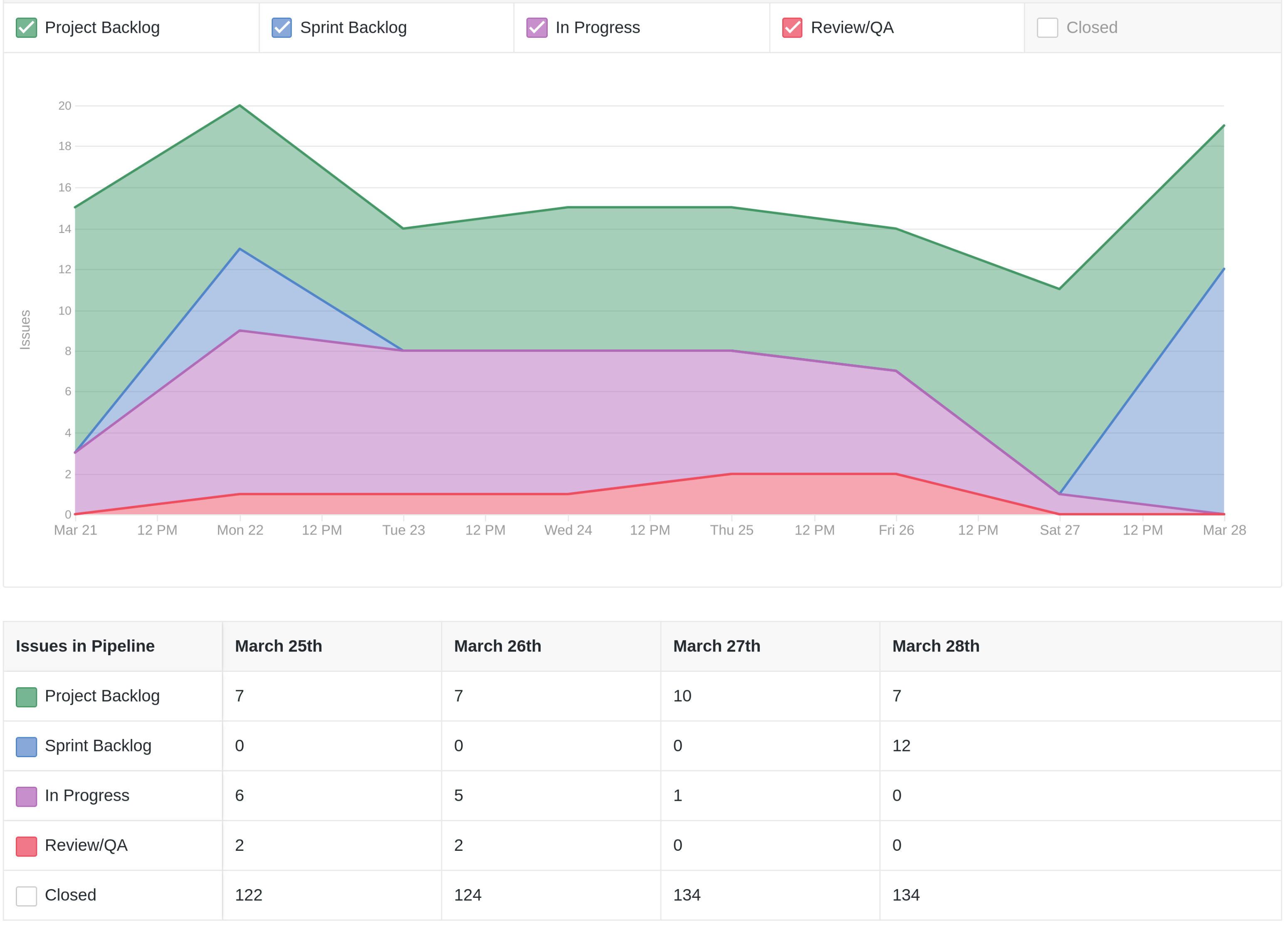This screenshot has height=929, width=1288.
Task: Toggle the In Progress legend checkbox
Action: [536, 27]
